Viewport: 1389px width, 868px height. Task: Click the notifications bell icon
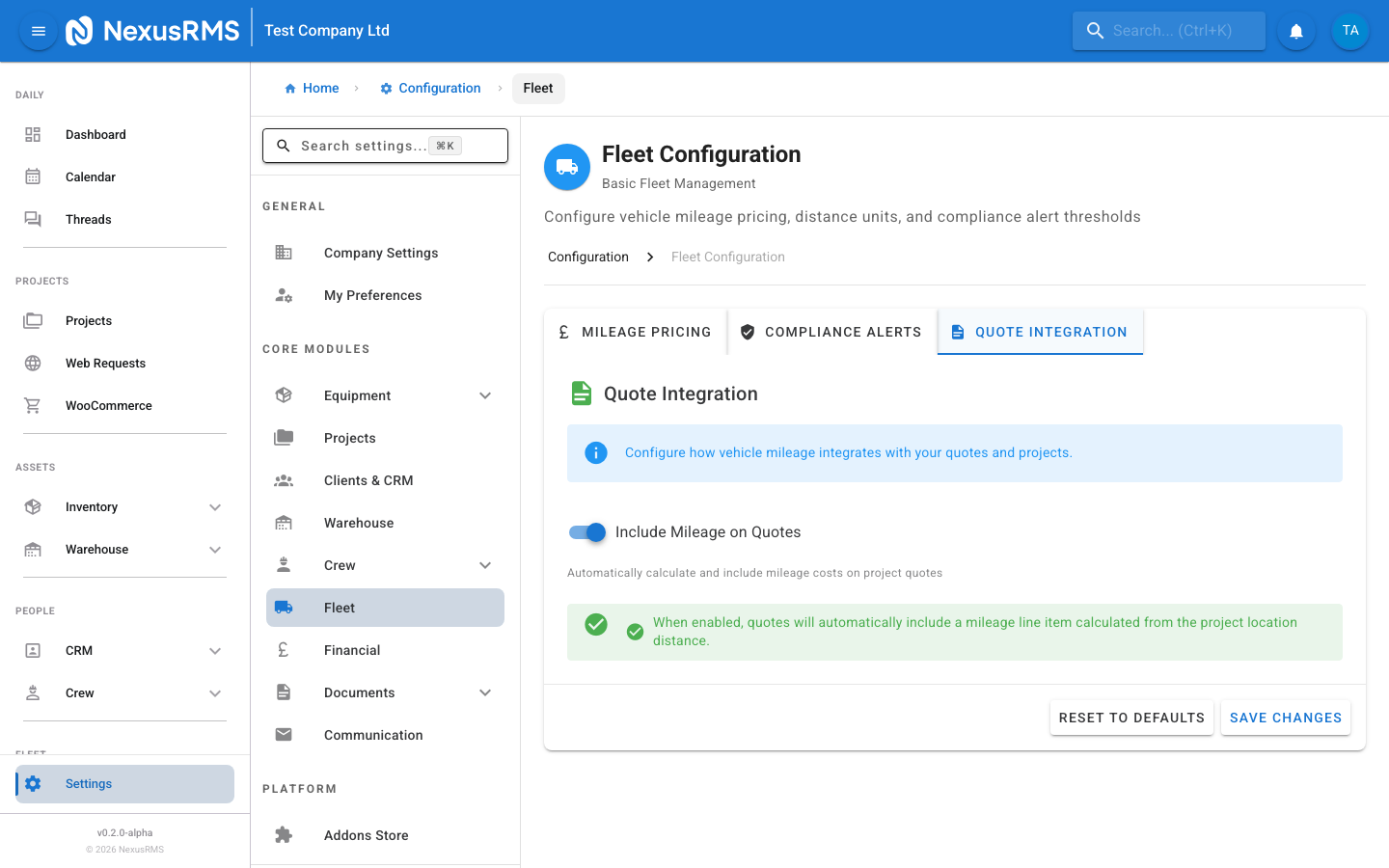[x=1296, y=31]
